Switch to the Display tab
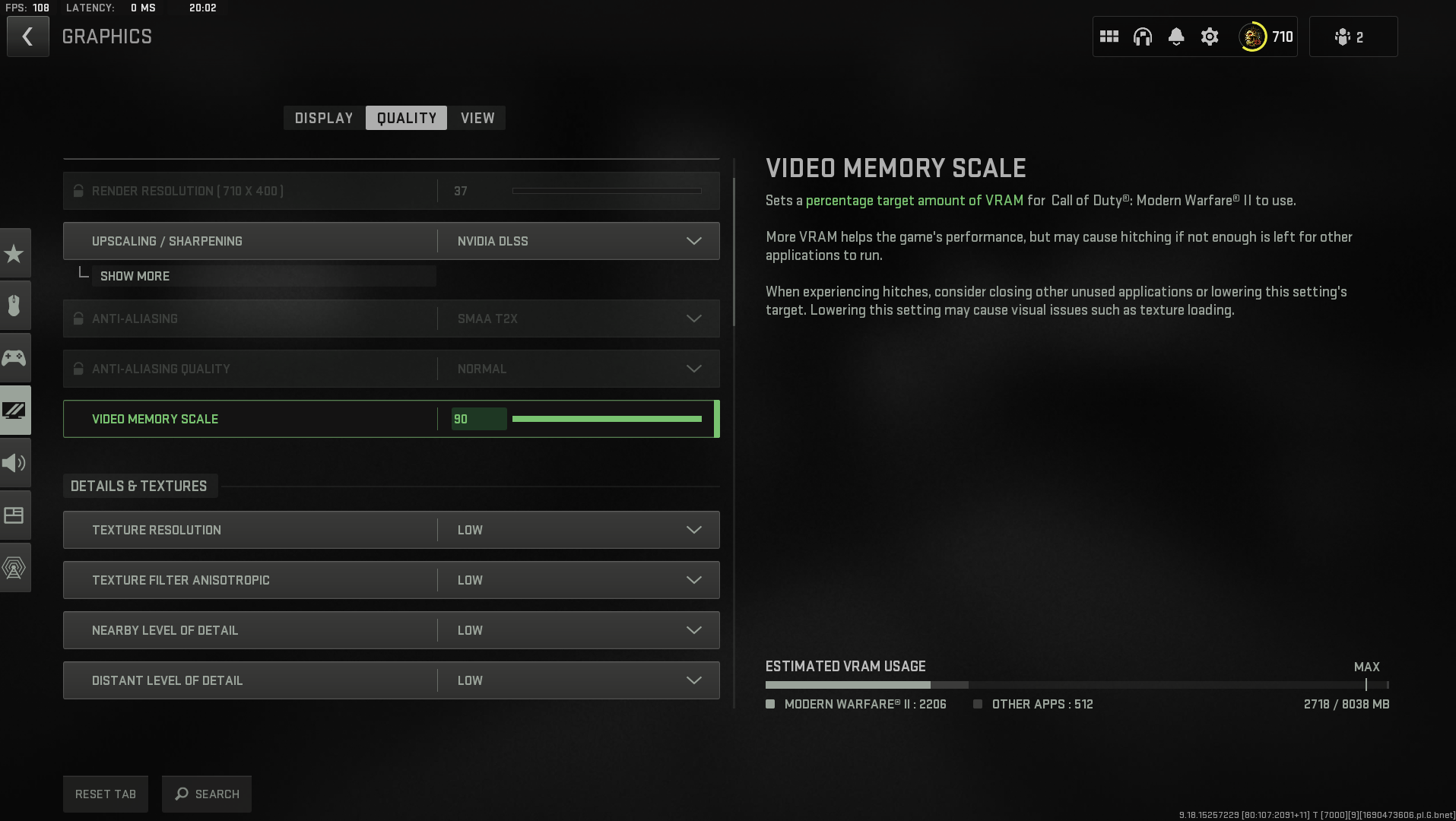The image size is (1456, 821). pyautogui.click(x=324, y=118)
